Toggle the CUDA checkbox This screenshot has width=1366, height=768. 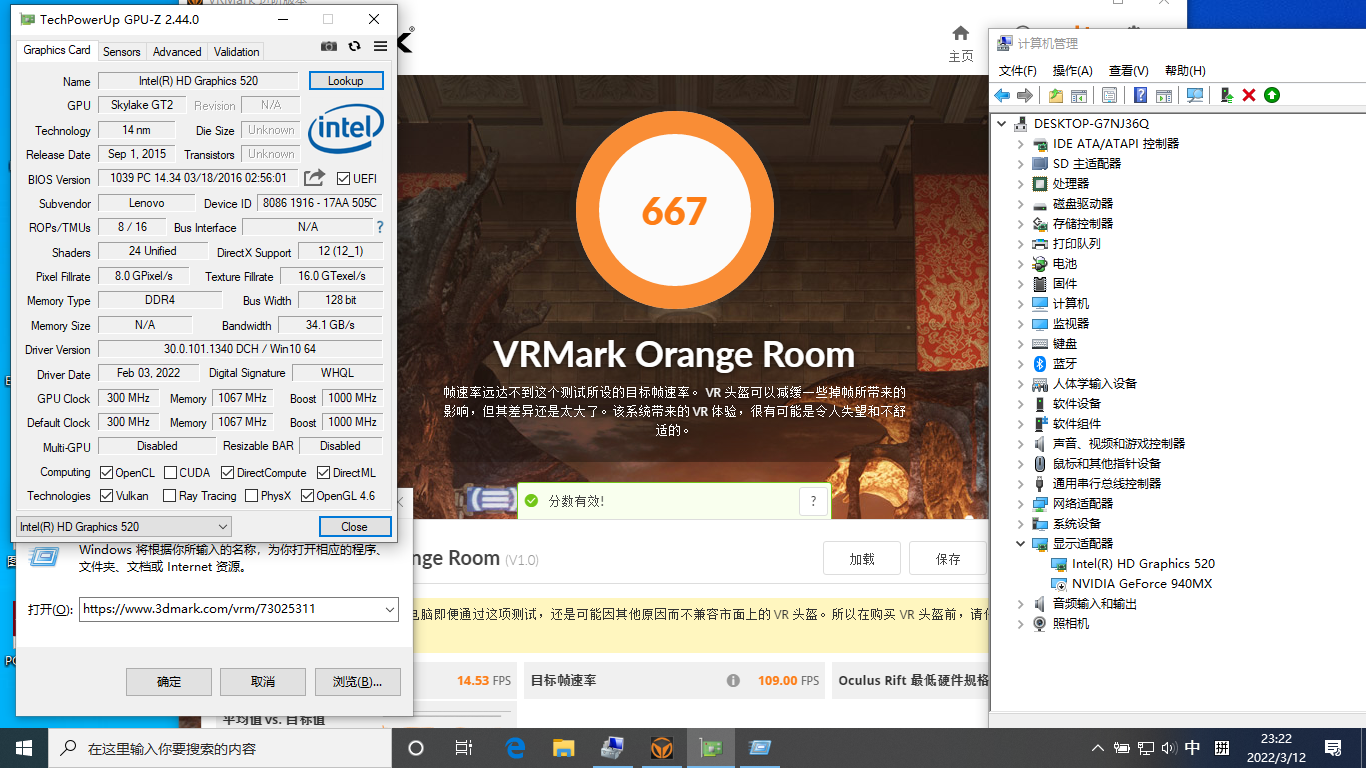[171, 473]
